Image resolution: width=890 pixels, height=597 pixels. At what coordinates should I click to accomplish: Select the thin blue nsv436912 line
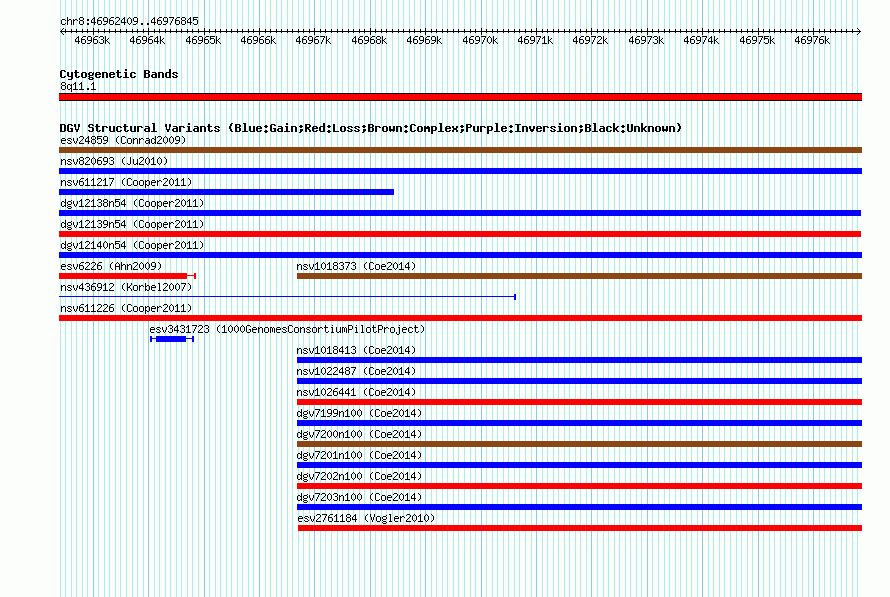287,297
